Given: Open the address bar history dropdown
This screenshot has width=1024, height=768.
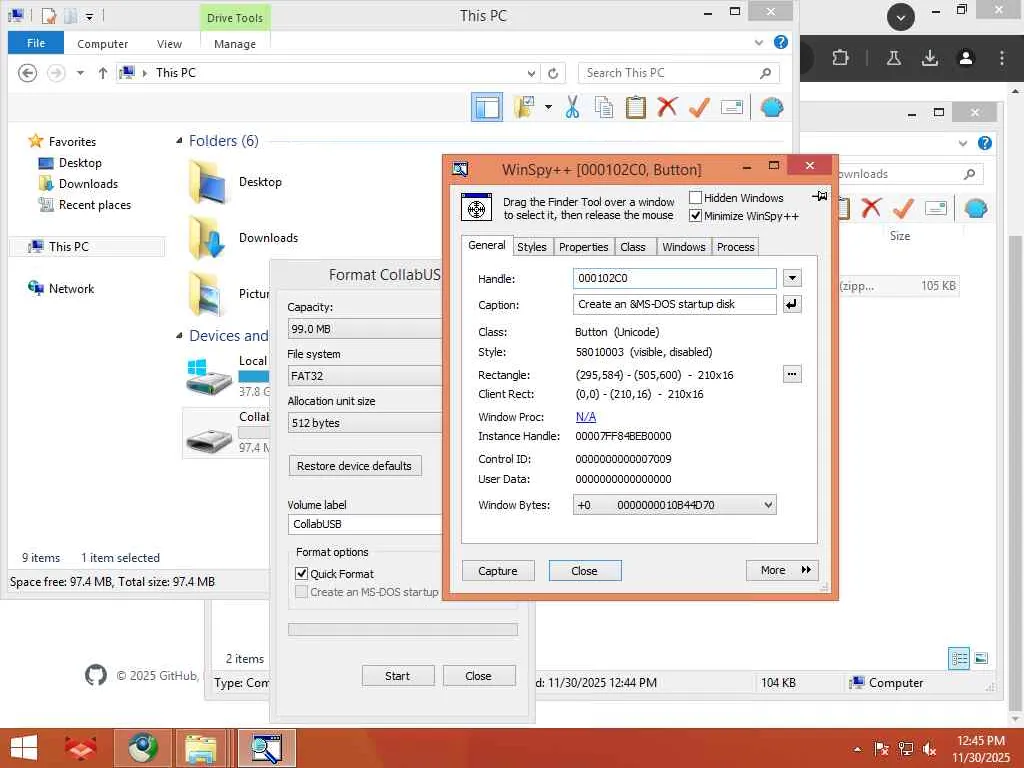Looking at the screenshot, I should 532,73.
